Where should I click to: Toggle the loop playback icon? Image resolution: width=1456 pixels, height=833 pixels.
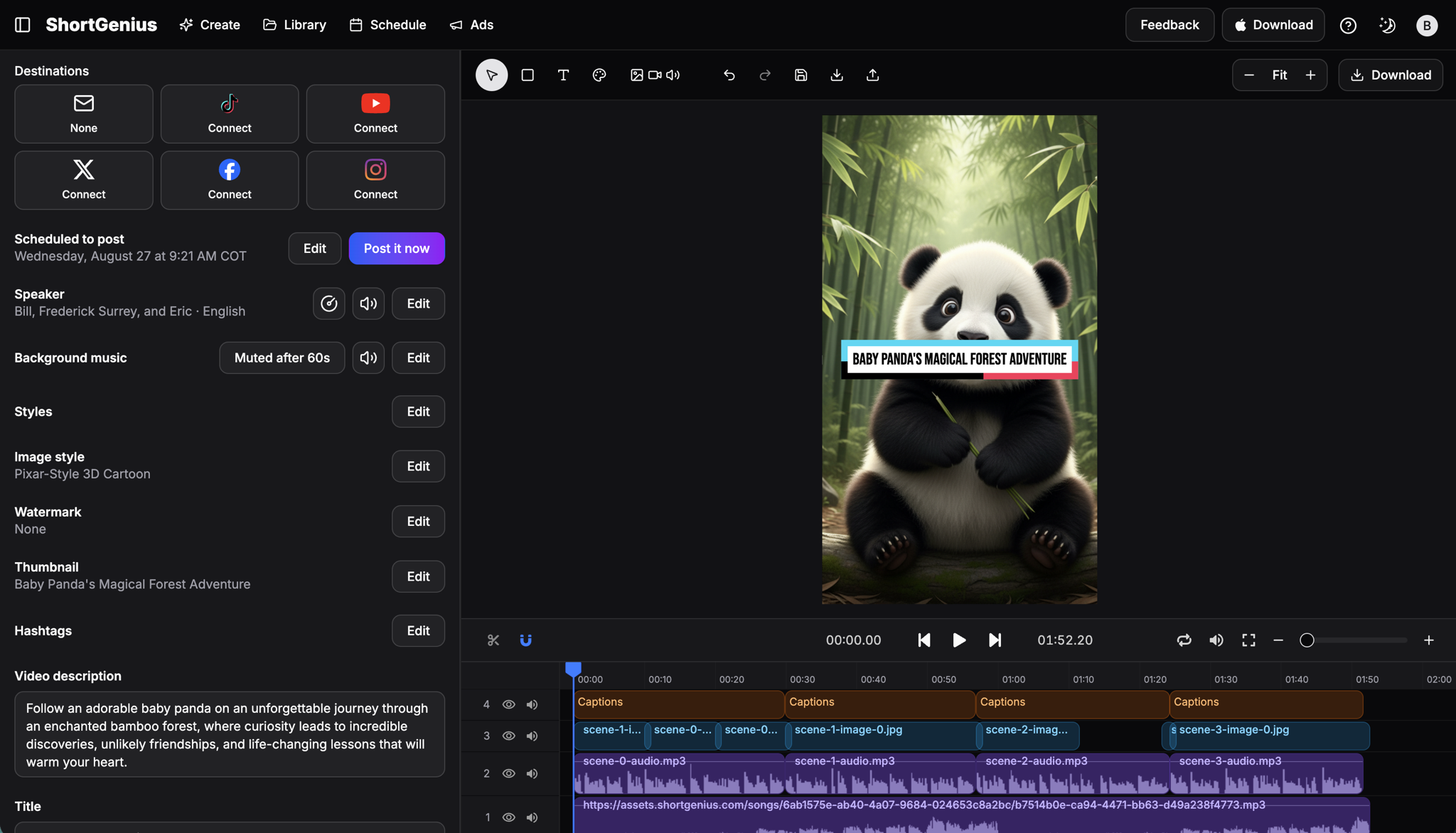point(1184,640)
